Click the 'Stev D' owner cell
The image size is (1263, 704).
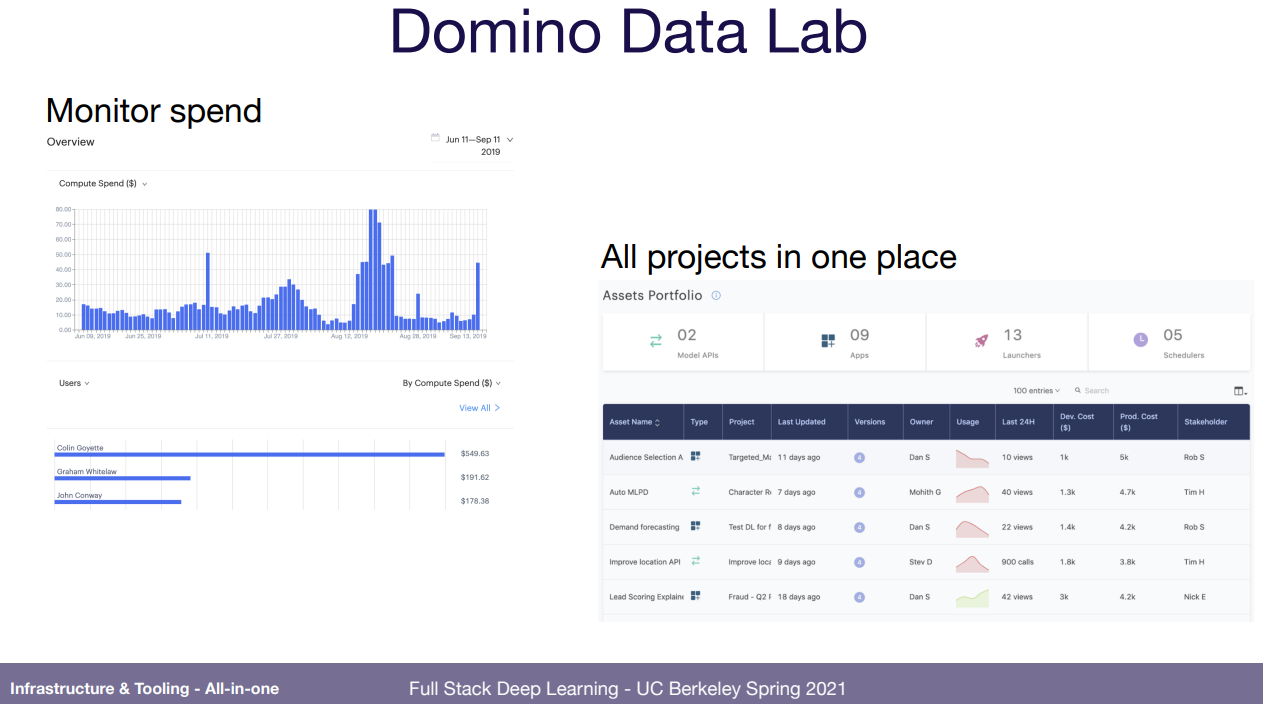[920, 562]
